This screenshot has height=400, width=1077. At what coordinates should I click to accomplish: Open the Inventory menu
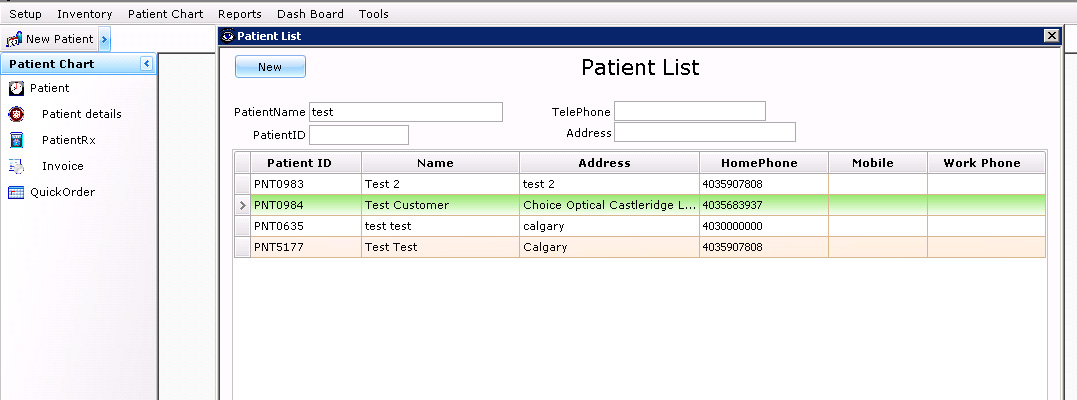[84, 14]
